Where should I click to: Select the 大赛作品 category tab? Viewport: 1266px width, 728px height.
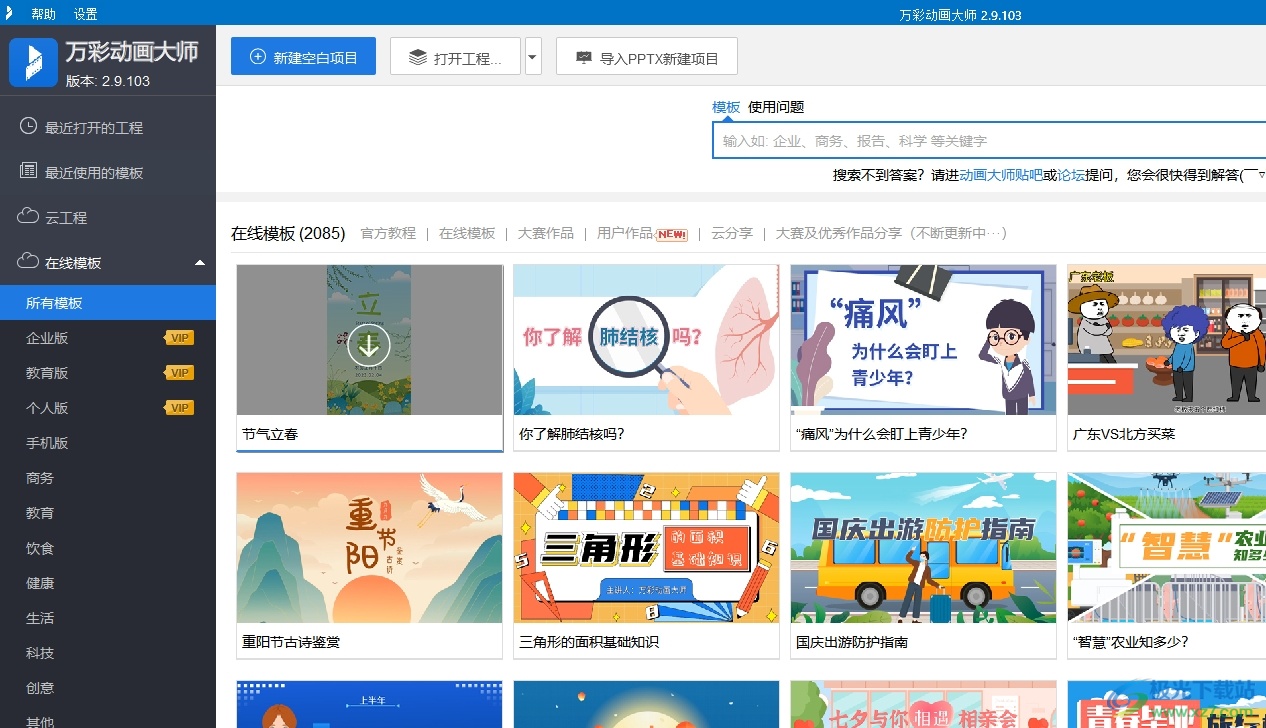tap(546, 233)
